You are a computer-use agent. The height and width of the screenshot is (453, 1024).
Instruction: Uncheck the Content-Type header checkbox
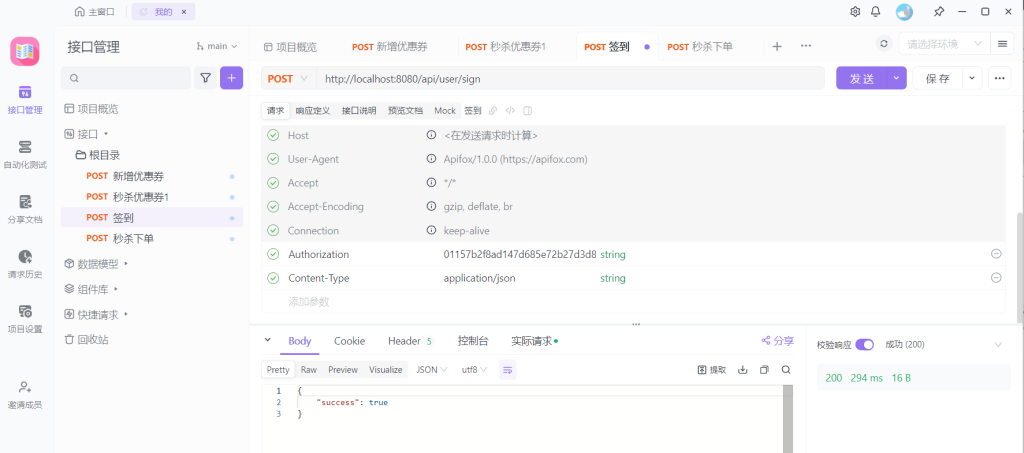click(x=273, y=278)
